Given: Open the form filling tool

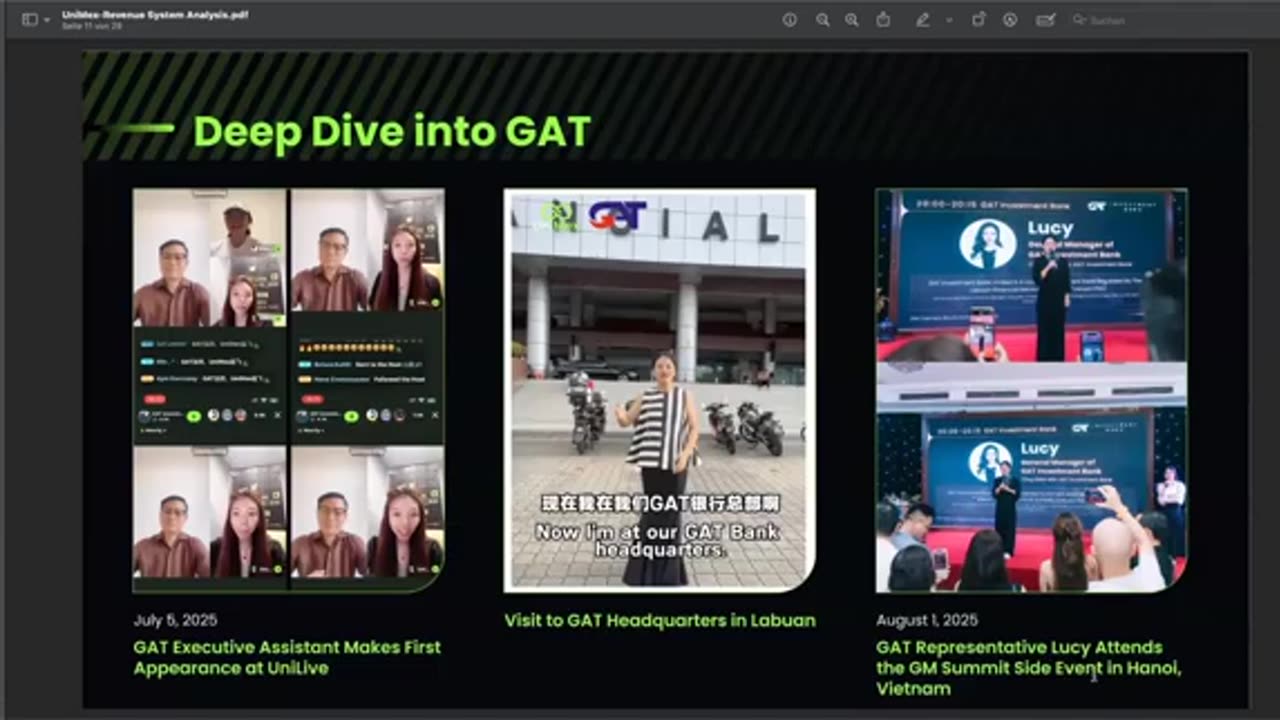Looking at the screenshot, I should [1046, 20].
